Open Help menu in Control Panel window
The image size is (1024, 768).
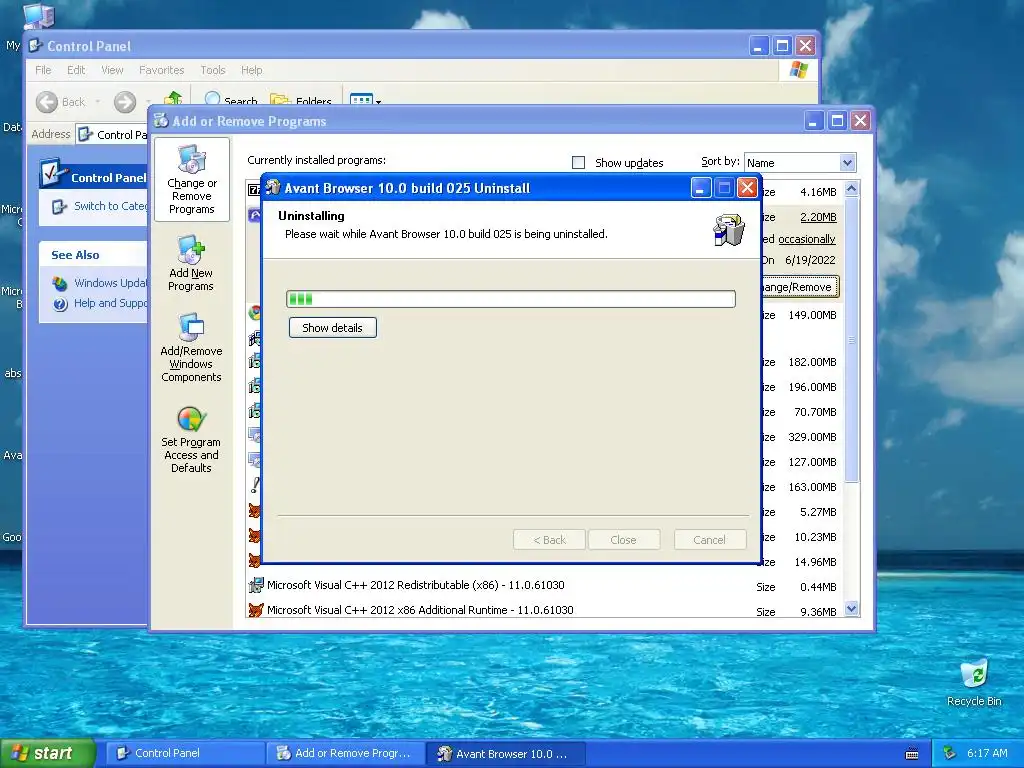point(251,70)
